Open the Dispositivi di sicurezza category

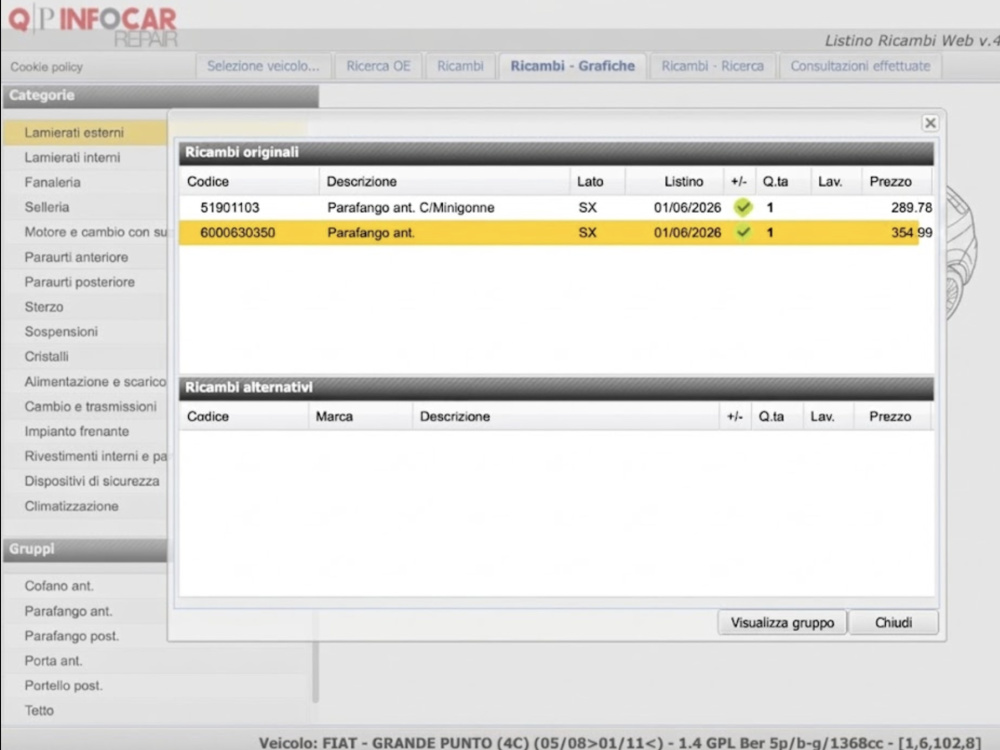coord(85,481)
